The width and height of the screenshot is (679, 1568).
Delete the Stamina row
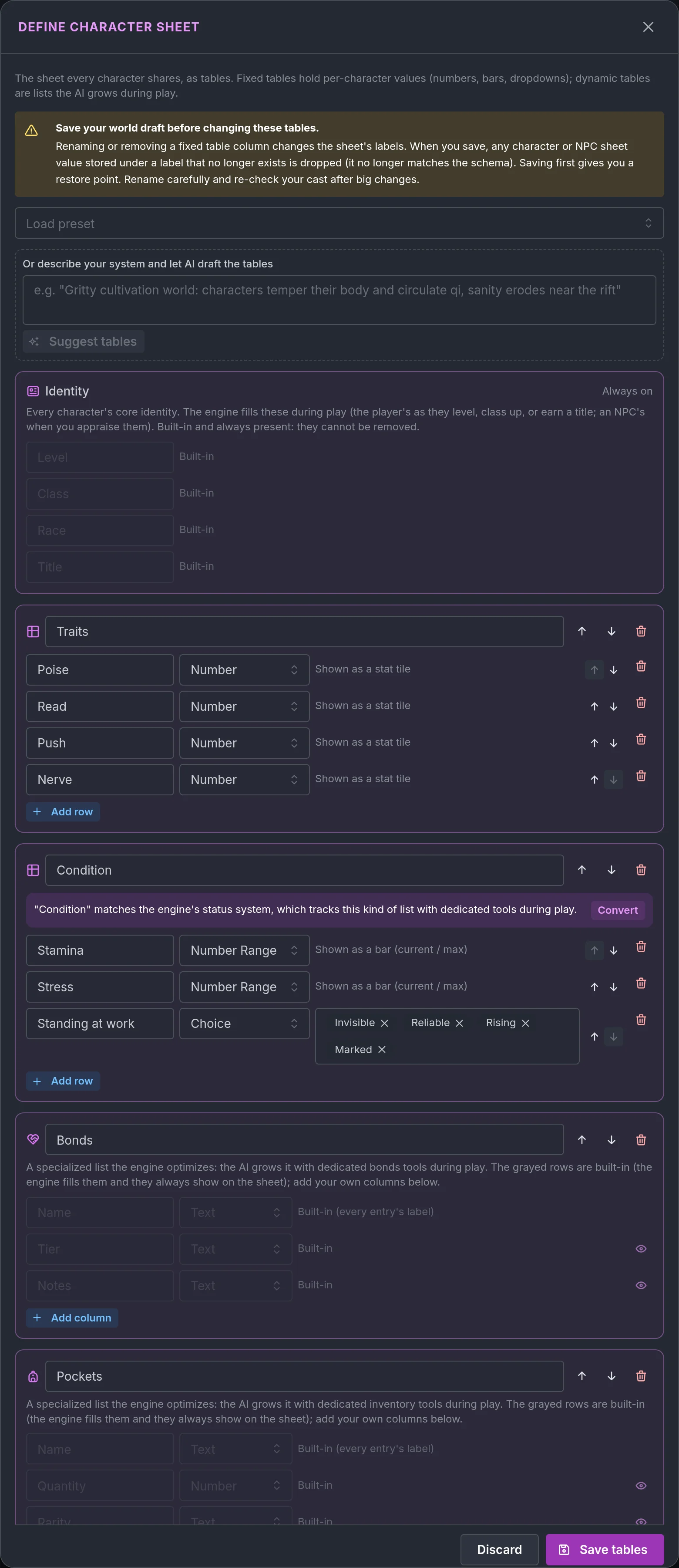pyautogui.click(x=641, y=946)
